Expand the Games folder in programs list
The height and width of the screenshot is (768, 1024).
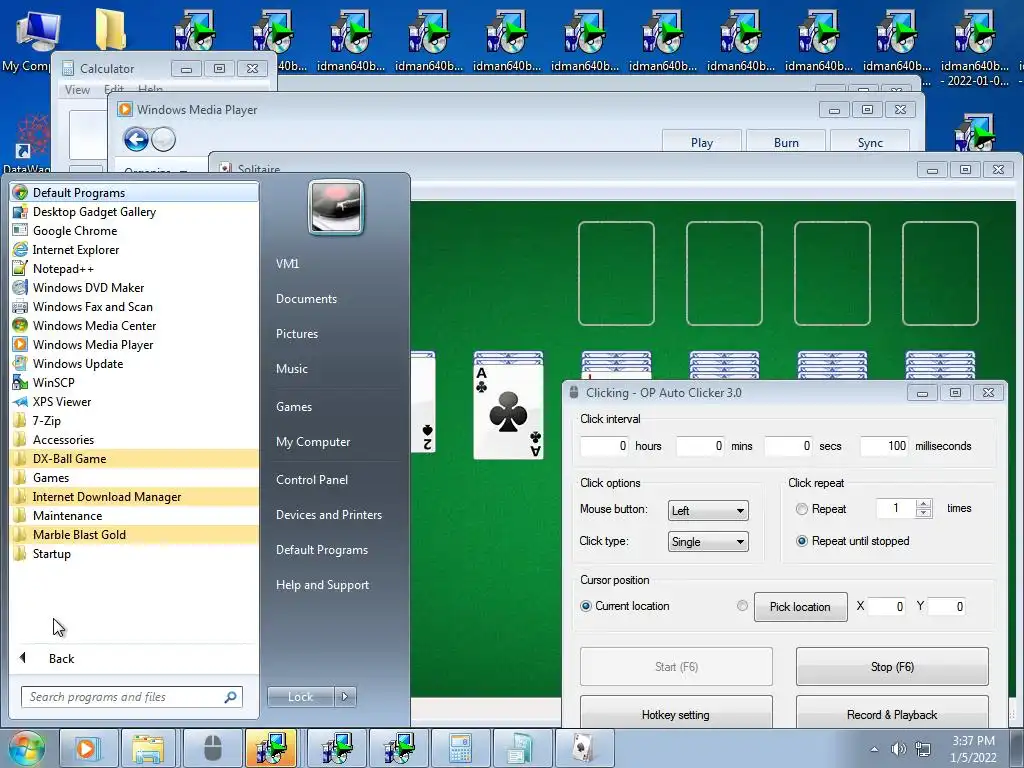(x=134, y=477)
